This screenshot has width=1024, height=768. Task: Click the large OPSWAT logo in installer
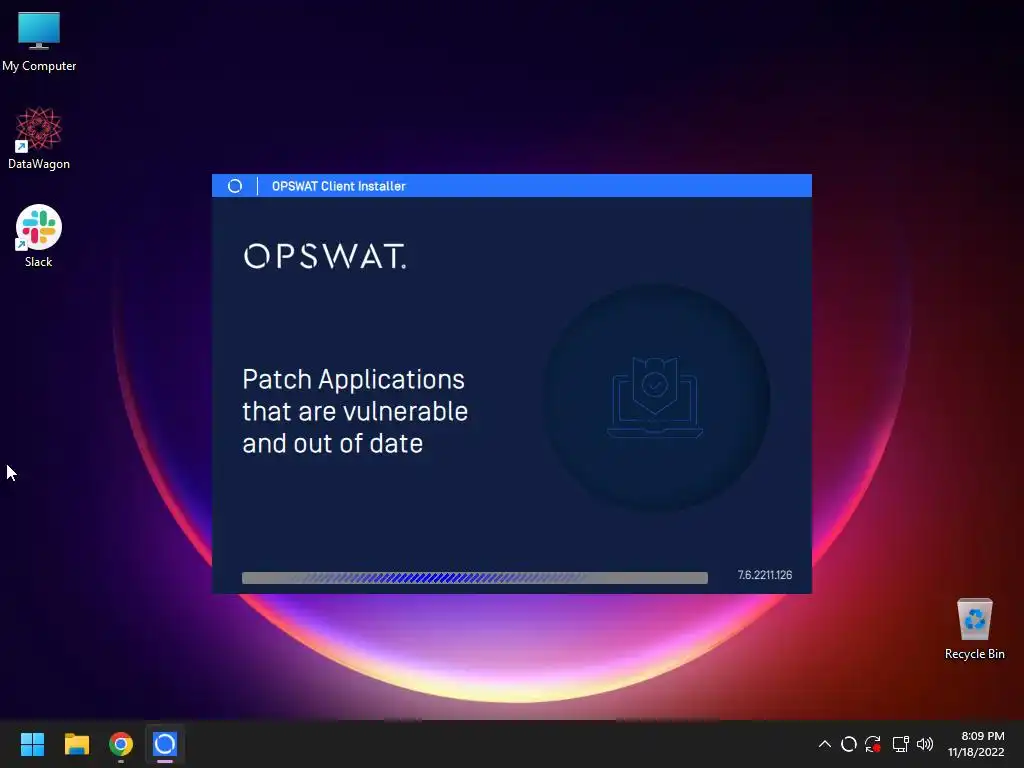point(325,256)
